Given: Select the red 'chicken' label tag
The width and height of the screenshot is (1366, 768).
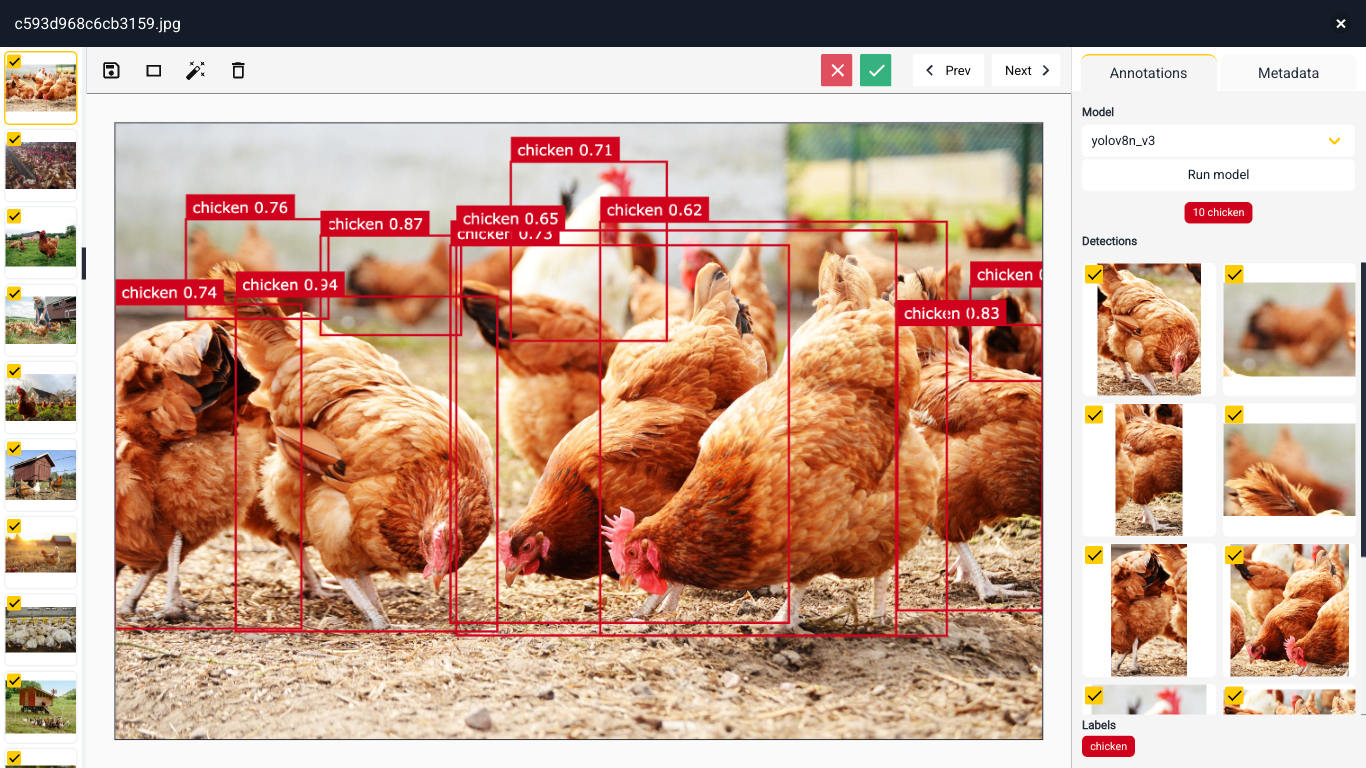Looking at the screenshot, I should [x=1108, y=746].
